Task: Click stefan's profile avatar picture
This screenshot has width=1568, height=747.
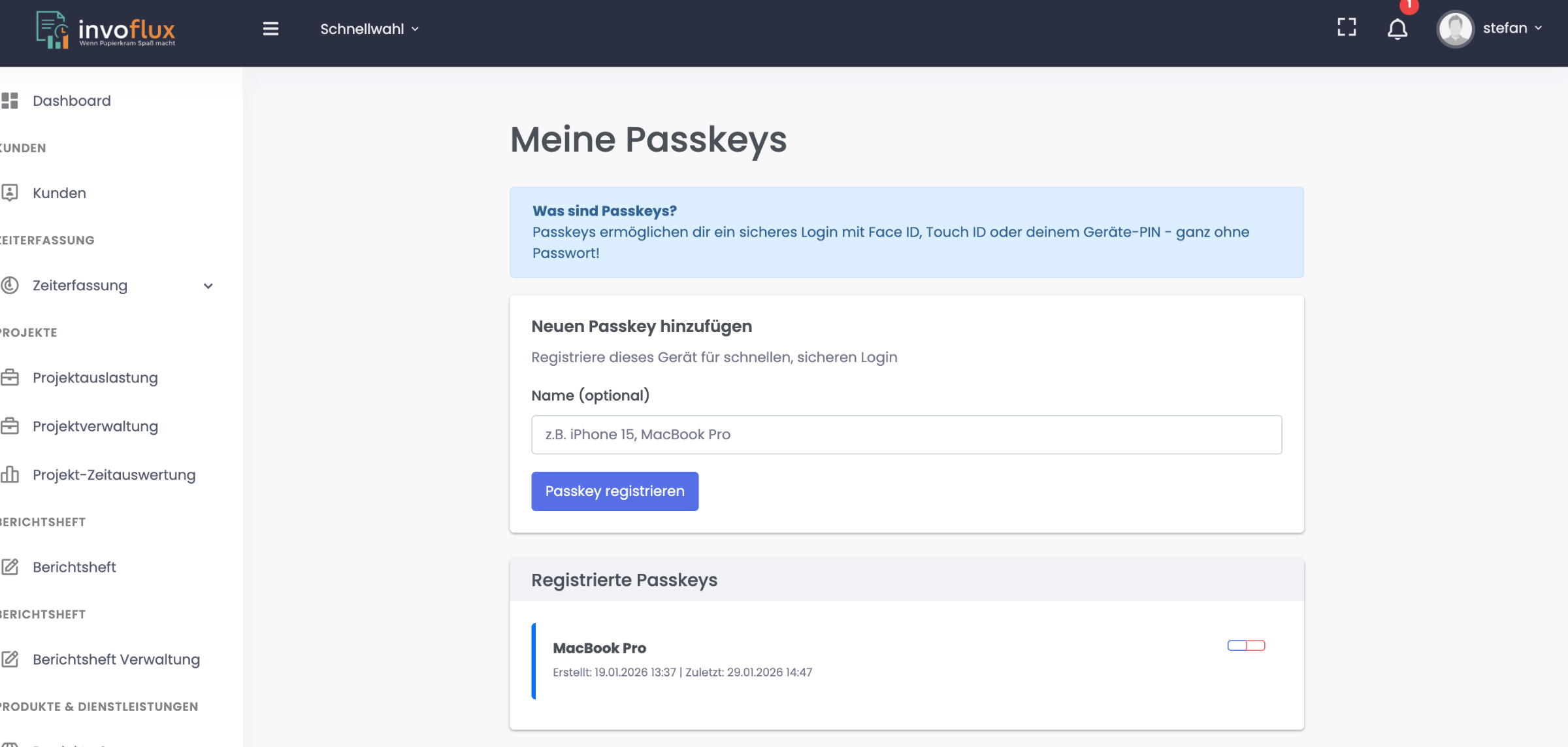Action: [x=1455, y=29]
